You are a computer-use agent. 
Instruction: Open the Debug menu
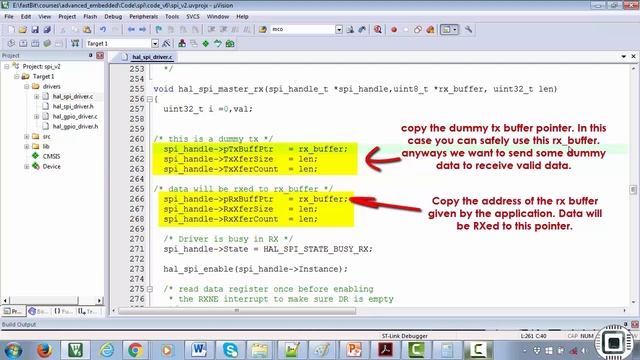[x=113, y=17]
